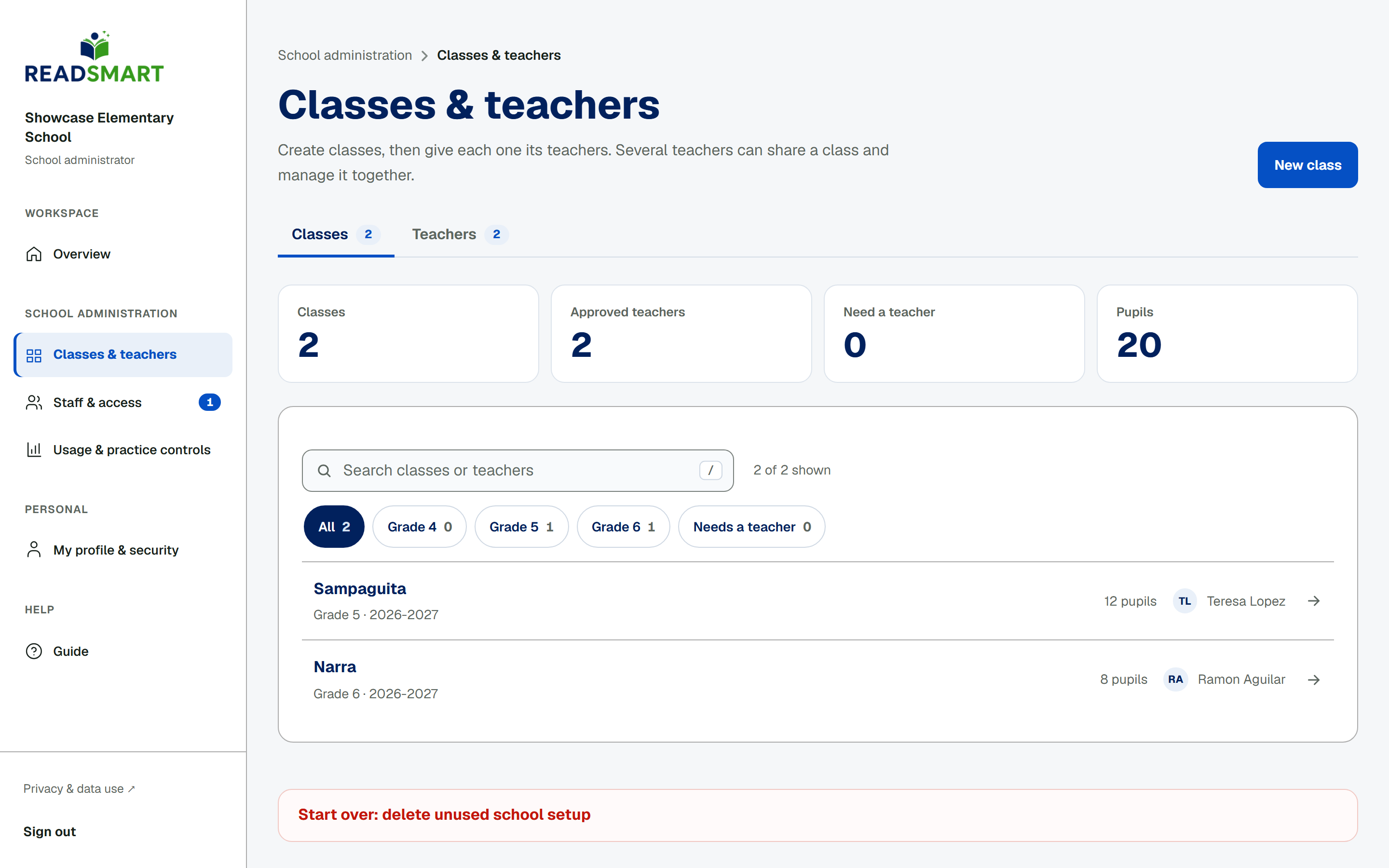The width and height of the screenshot is (1389, 868).
Task: Open the Sampaguita class name
Action: pyautogui.click(x=360, y=588)
